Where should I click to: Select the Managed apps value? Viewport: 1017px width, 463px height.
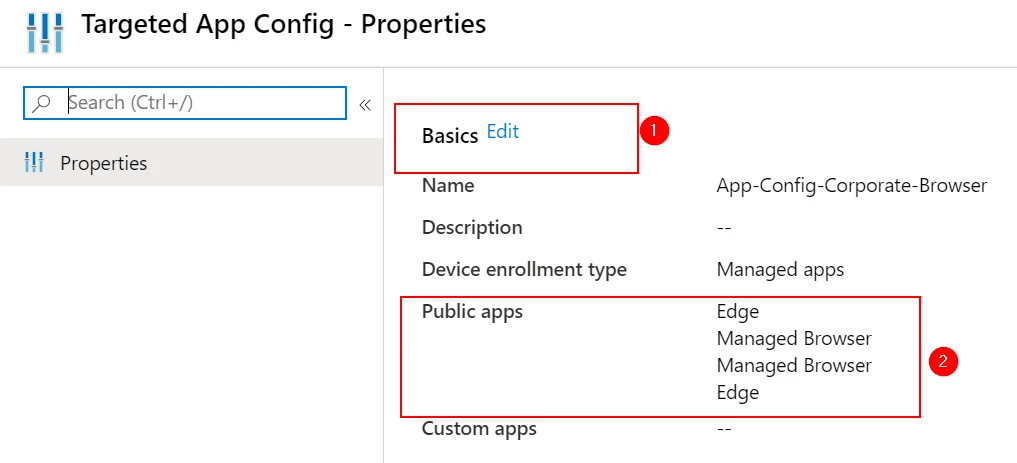(780, 269)
